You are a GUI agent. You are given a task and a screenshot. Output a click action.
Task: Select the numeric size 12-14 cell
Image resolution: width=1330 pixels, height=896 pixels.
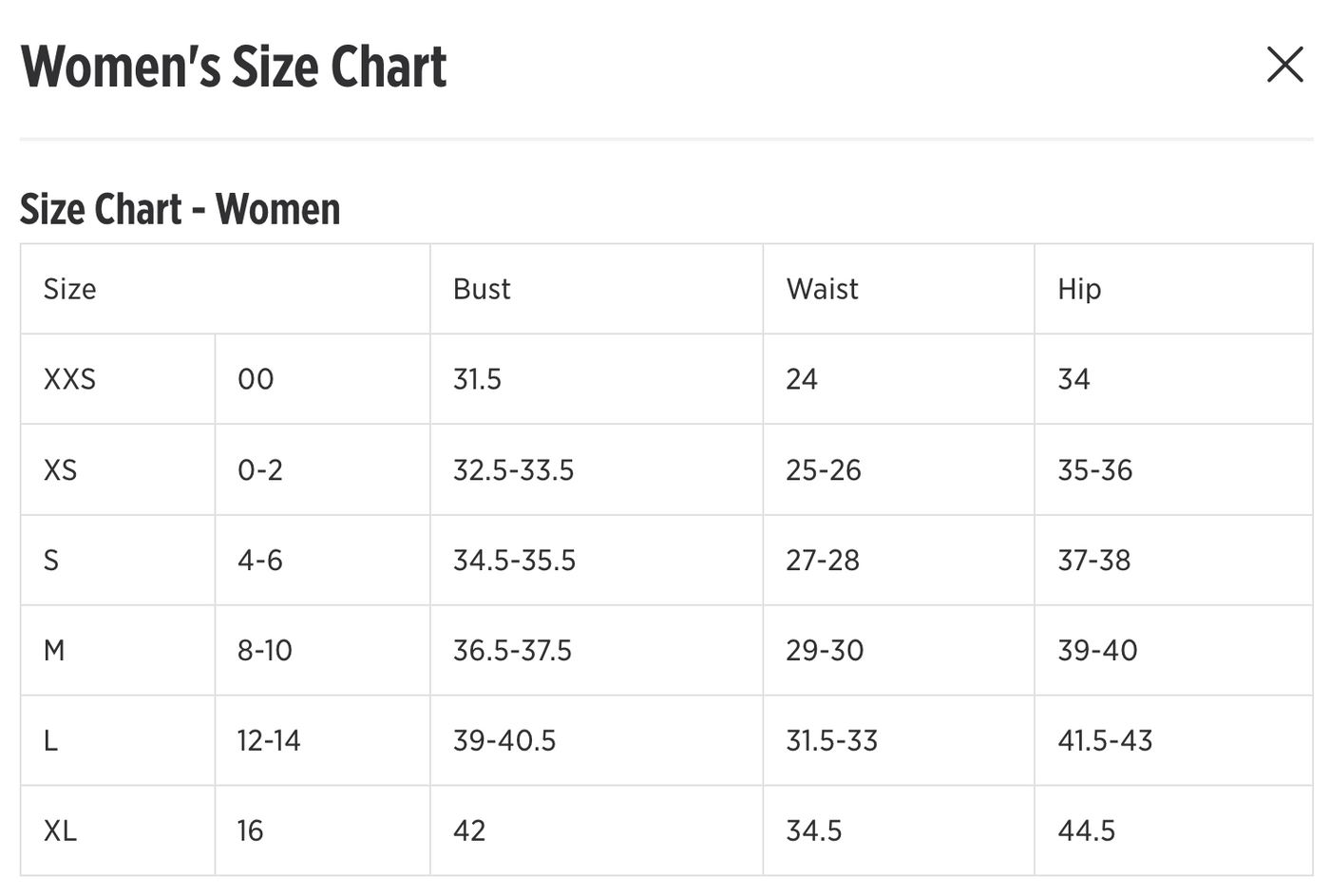click(323, 740)
